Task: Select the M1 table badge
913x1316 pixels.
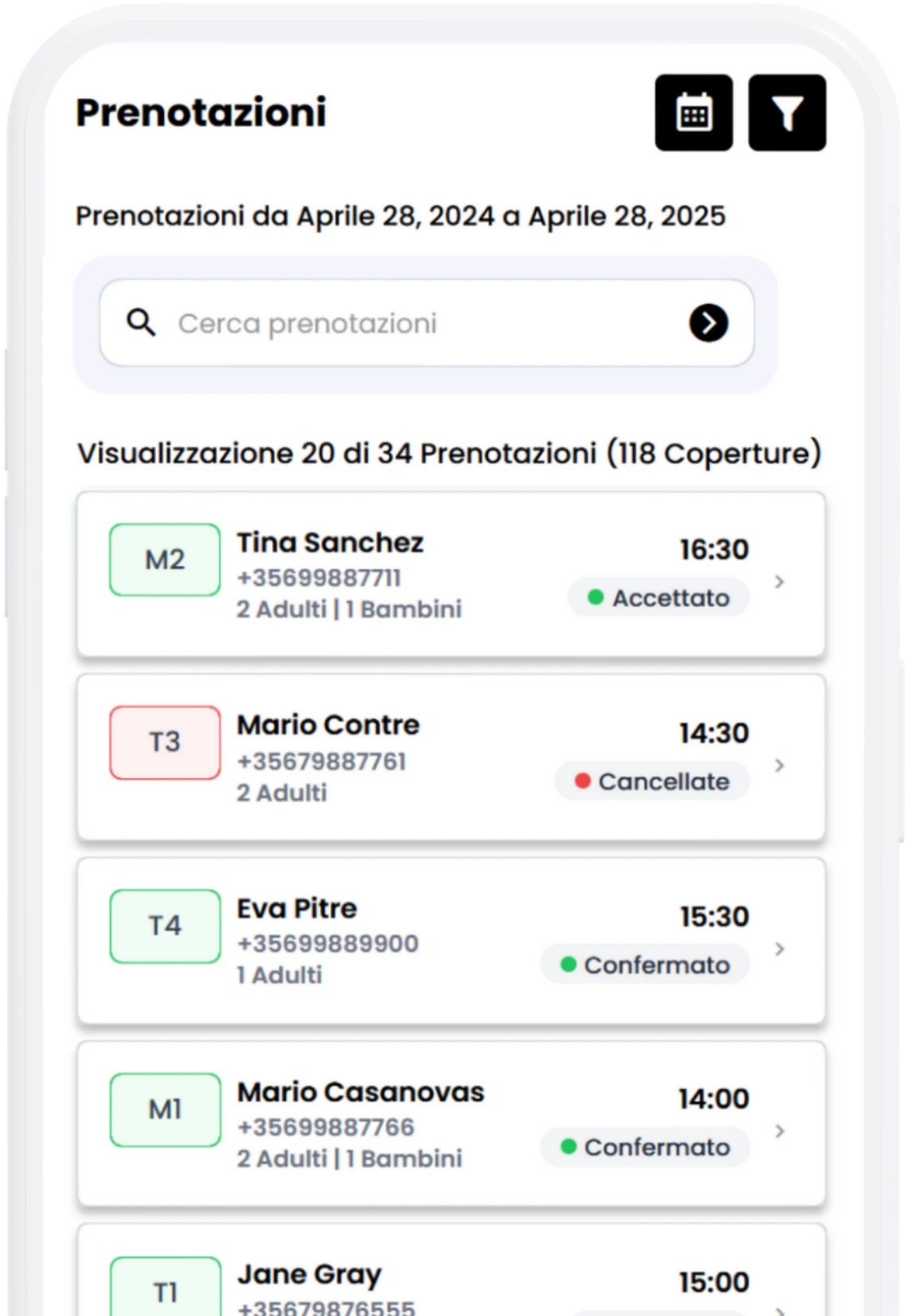Action: click(x=165, y=1110)
